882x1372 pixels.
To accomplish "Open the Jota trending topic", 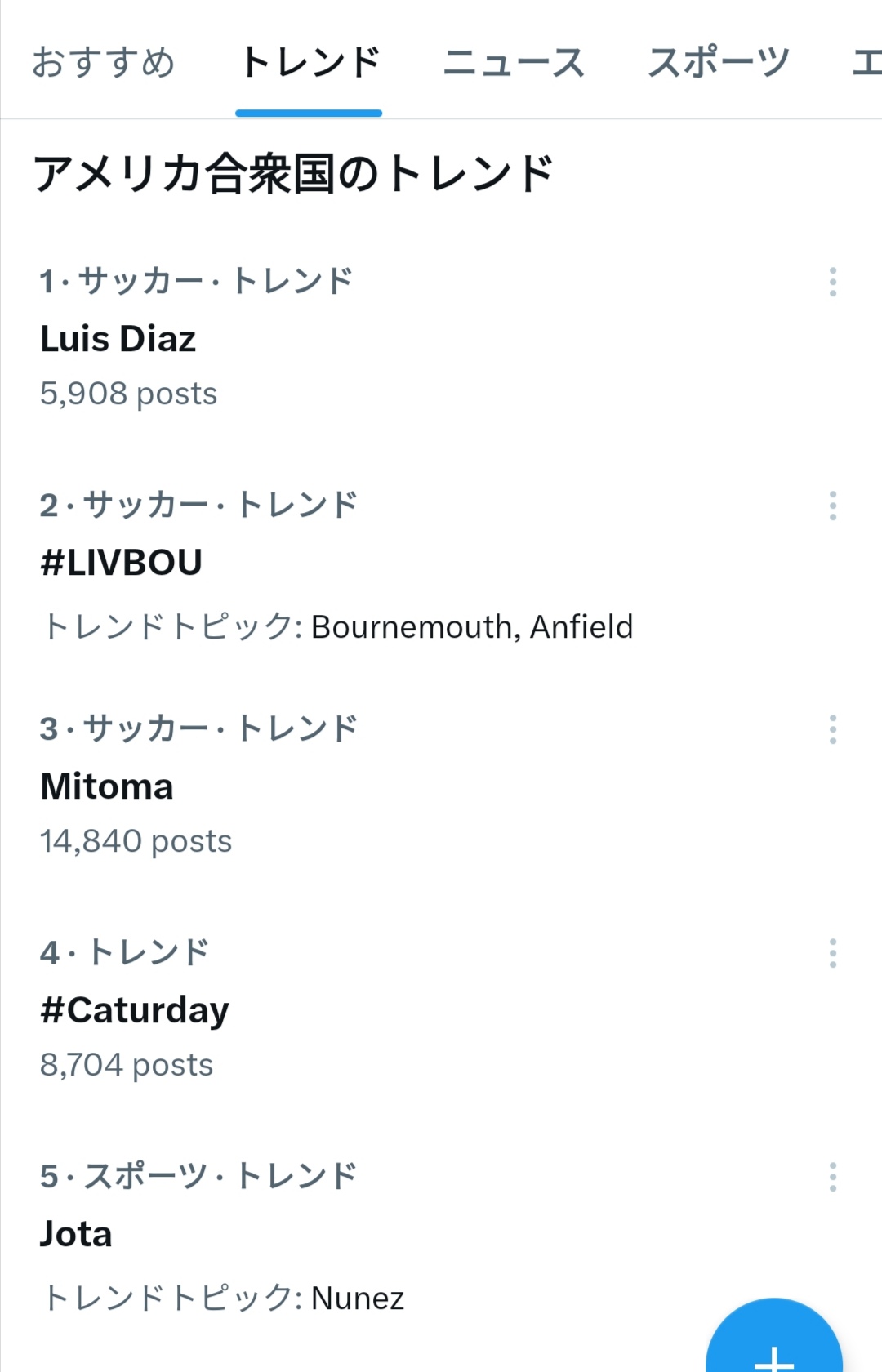I will (76, 1234).
